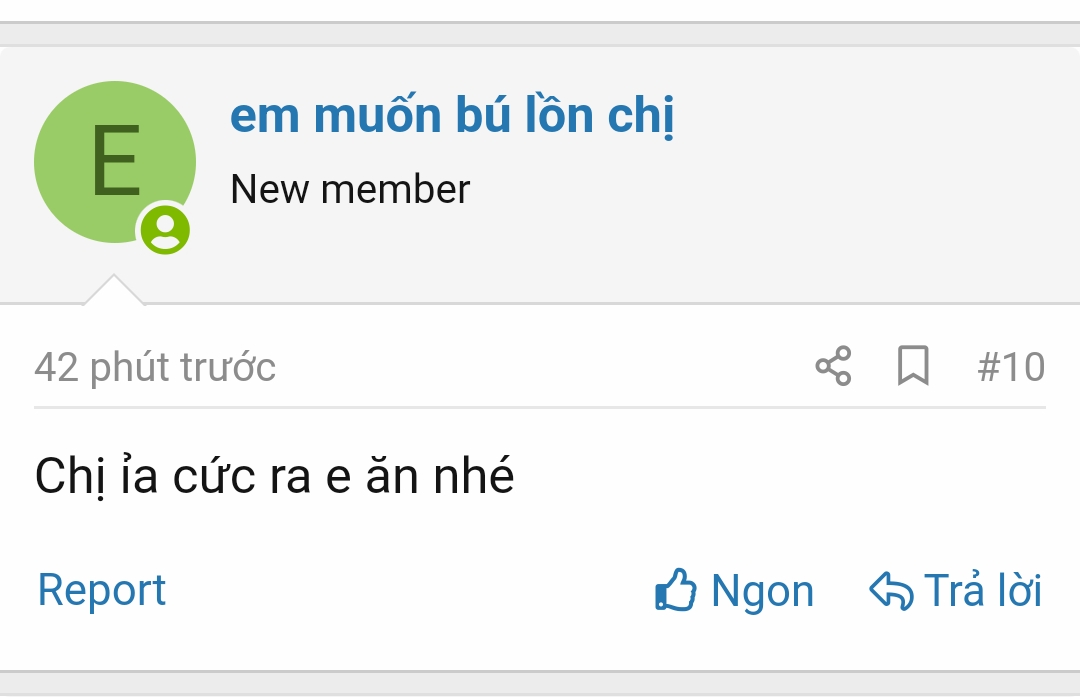Report this post
Image resolution: width=1080 pixels, height=697 pixels.
coord(102,590)
